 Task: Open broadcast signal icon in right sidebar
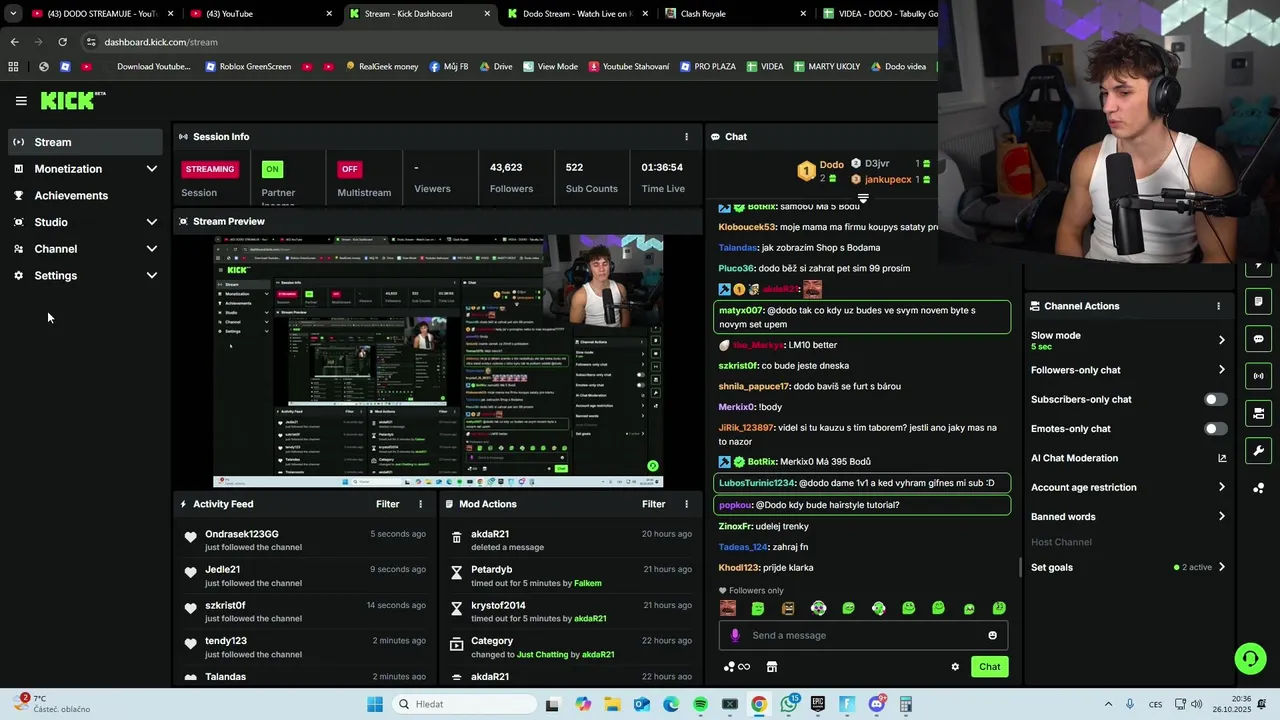pyautogui.click(x=1258, y=376)
